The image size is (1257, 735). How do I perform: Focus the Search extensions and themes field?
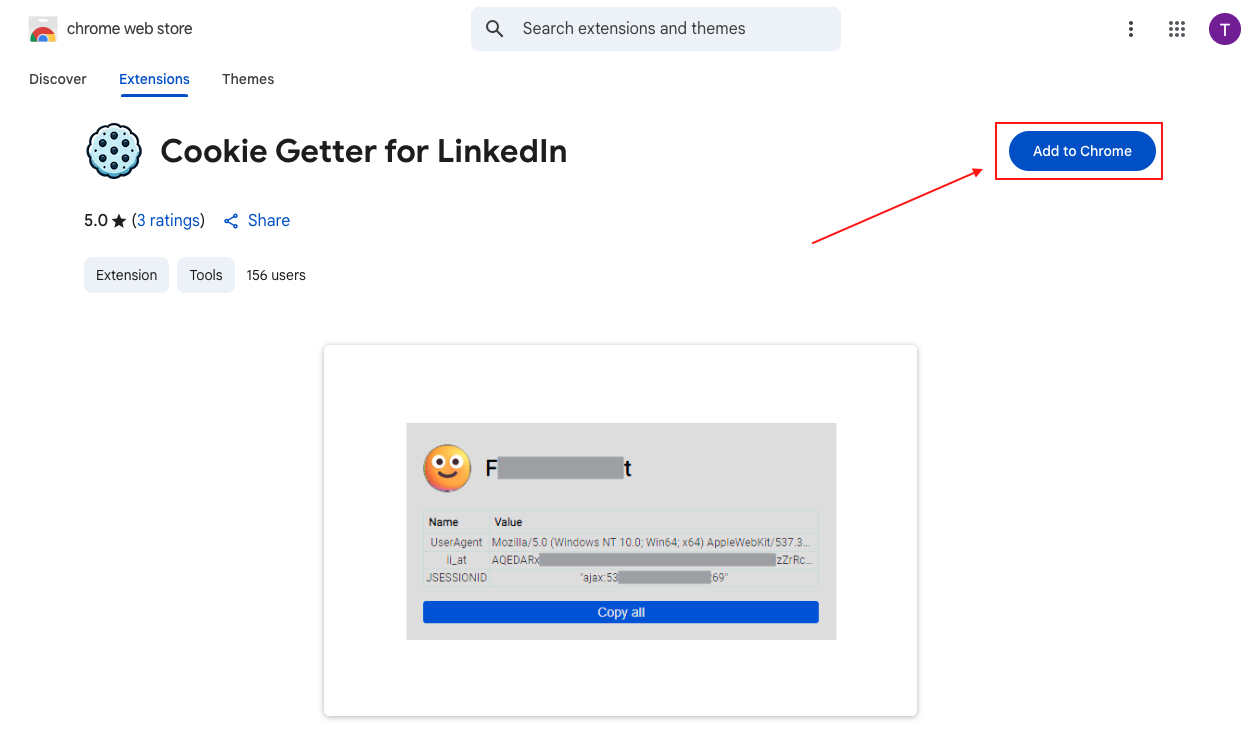[x=670, y=29]
